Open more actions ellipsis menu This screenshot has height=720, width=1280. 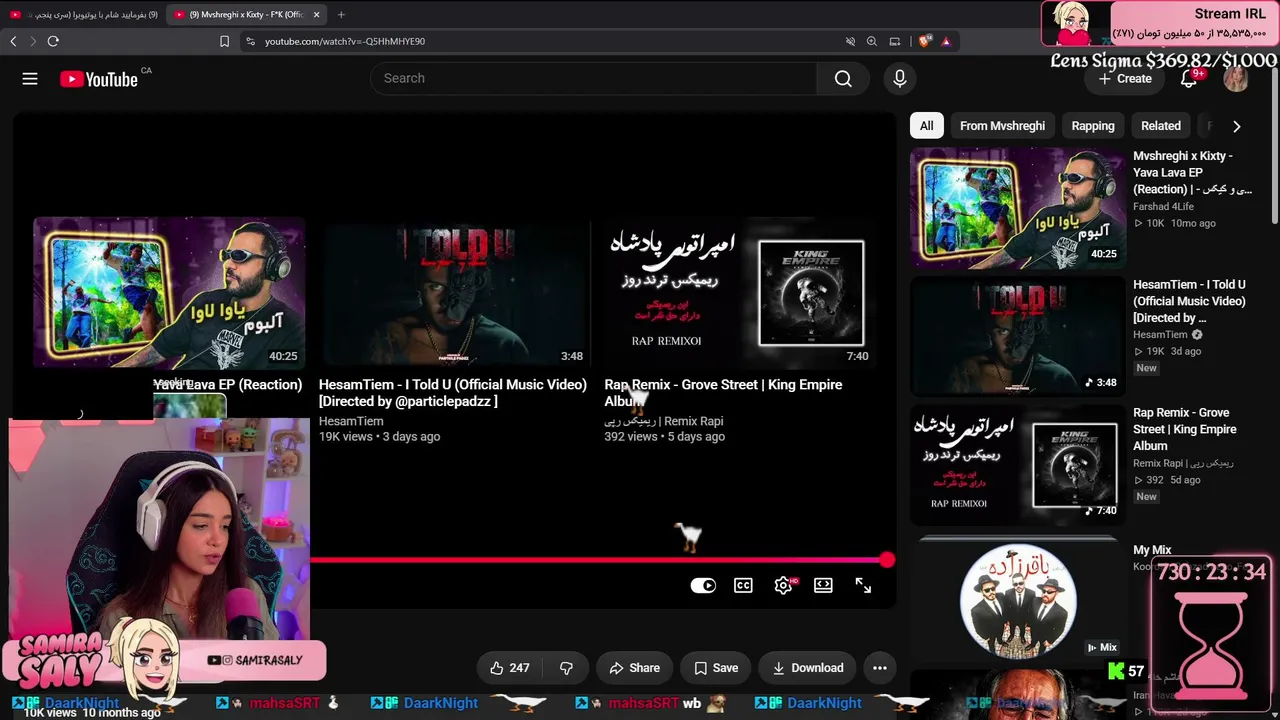click(880, 668)
